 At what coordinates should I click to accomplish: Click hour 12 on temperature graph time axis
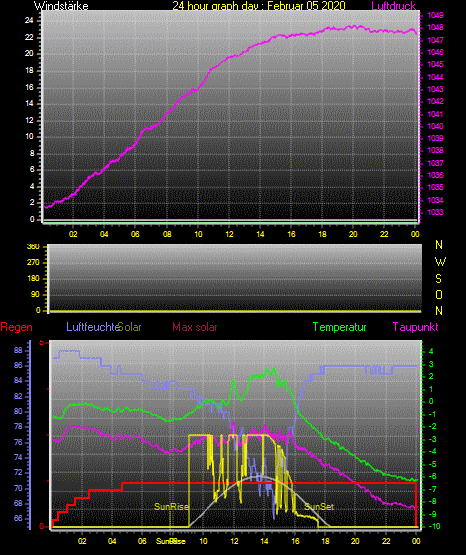(234, 541)
